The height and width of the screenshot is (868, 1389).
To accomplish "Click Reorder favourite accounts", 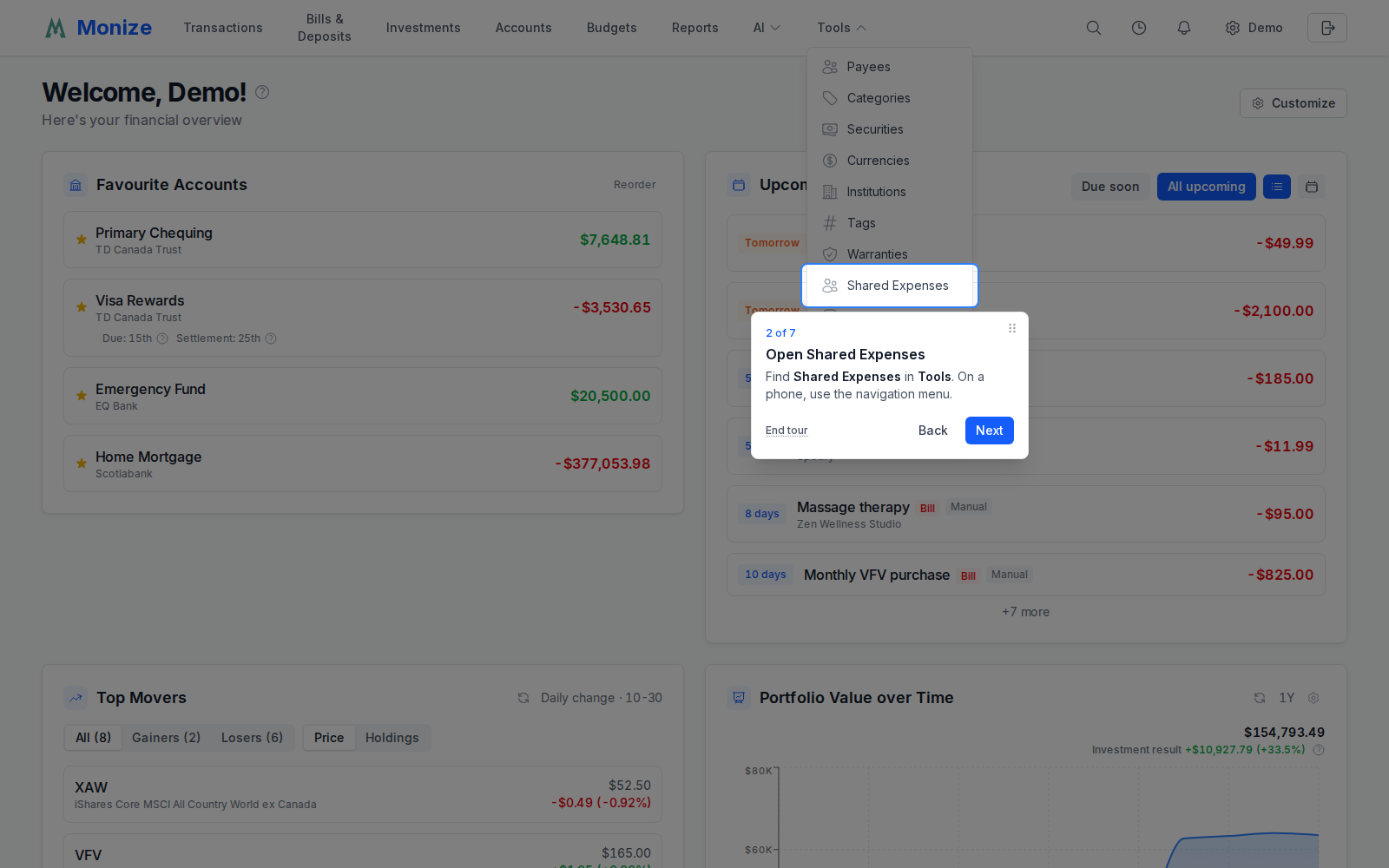I will [x=635, y=185].
